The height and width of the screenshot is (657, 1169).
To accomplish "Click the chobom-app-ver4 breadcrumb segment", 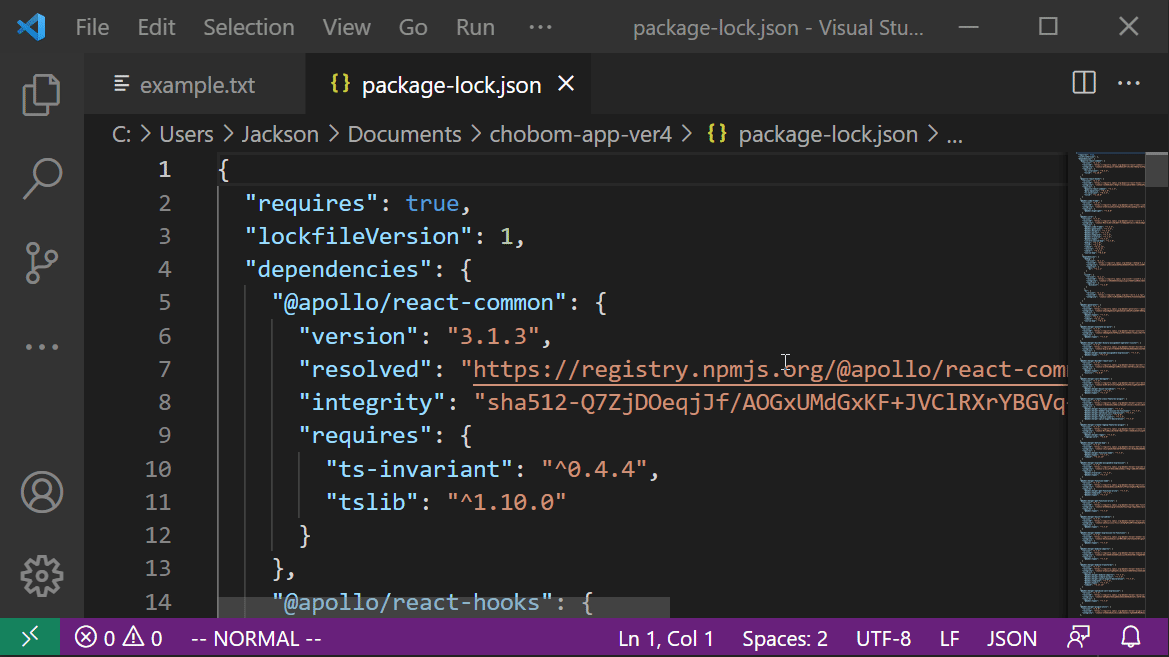I will [x=581, y=134].
